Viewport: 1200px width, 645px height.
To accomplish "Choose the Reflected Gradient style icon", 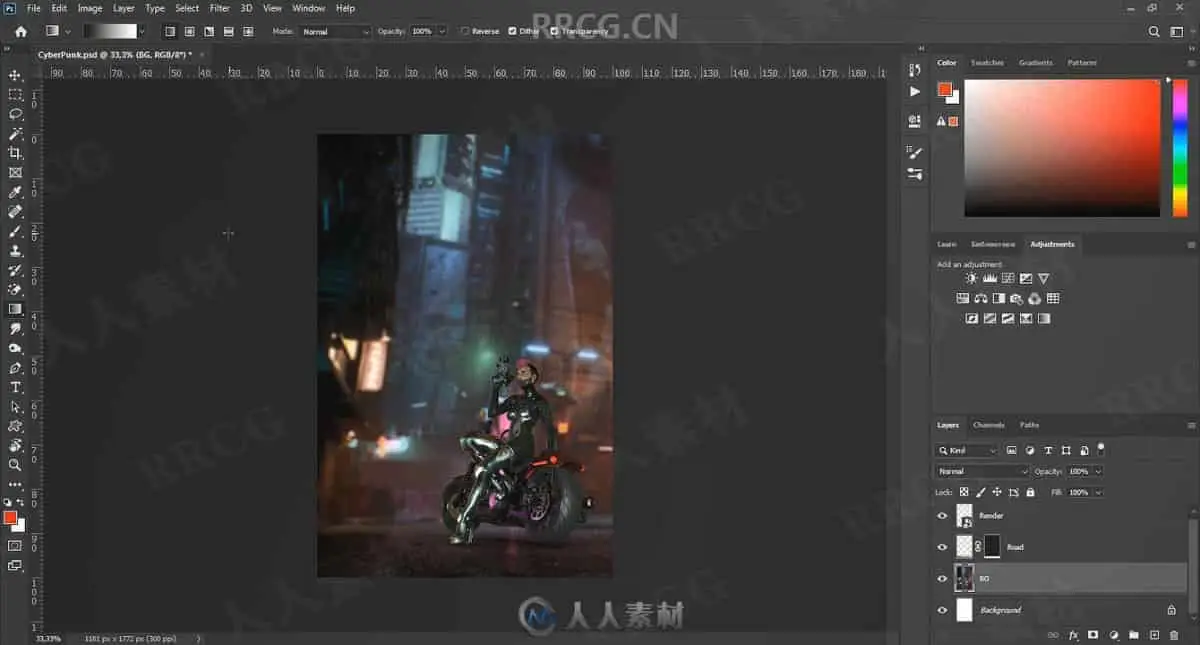I will 228,31.
